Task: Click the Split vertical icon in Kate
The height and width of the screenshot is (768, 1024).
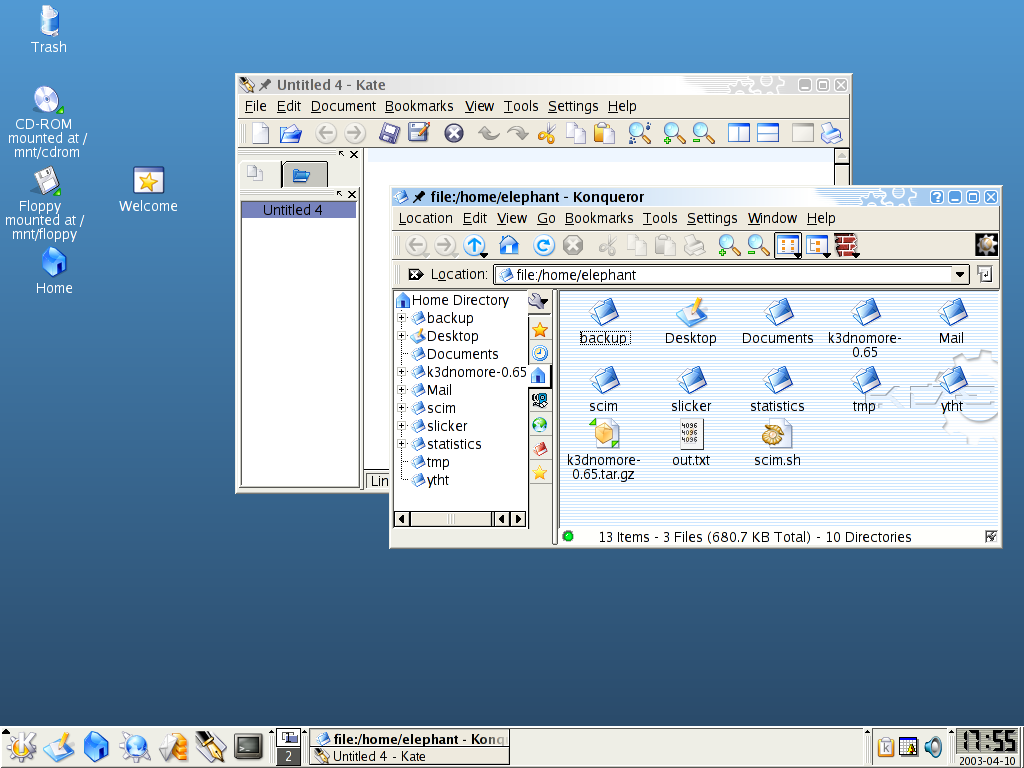Action: pos(739,133)
